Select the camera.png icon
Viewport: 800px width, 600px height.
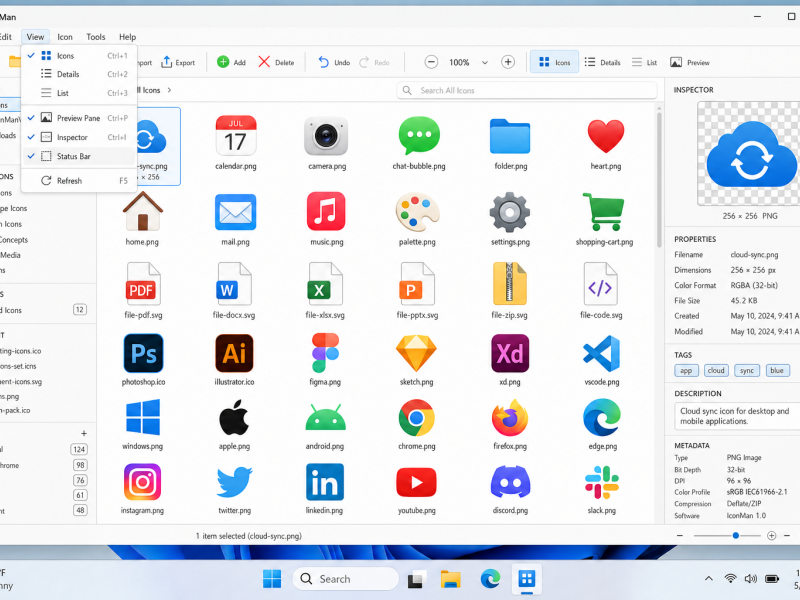tap(327, 143)
